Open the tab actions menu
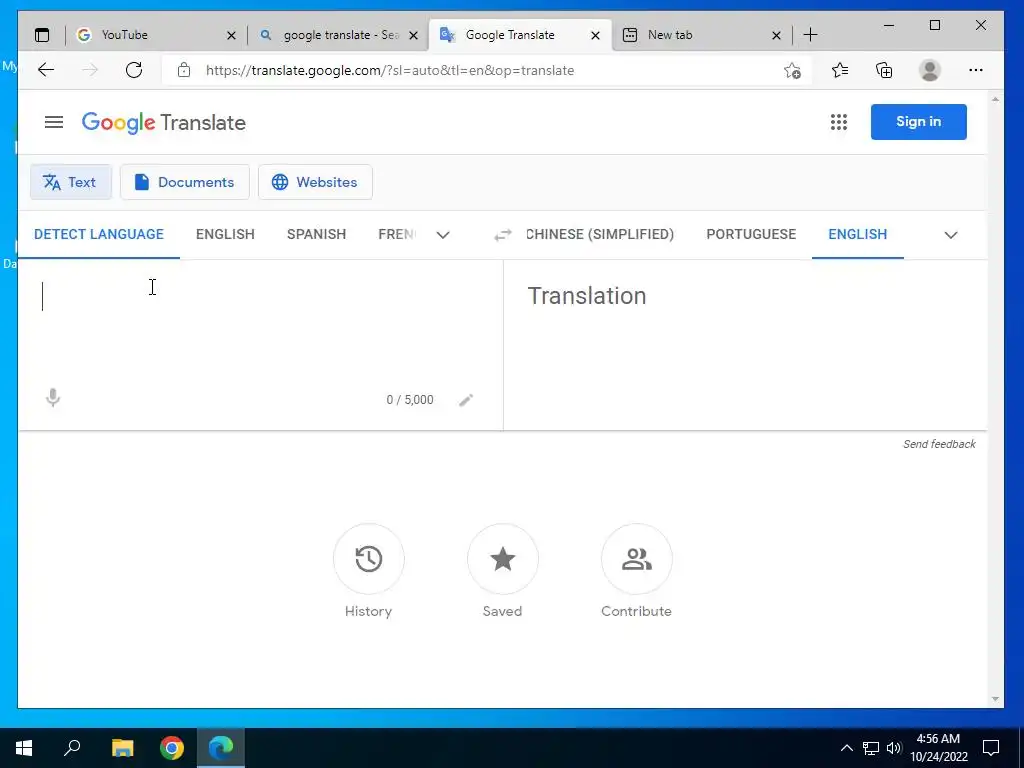1024x768 pixels. (42, 35)
